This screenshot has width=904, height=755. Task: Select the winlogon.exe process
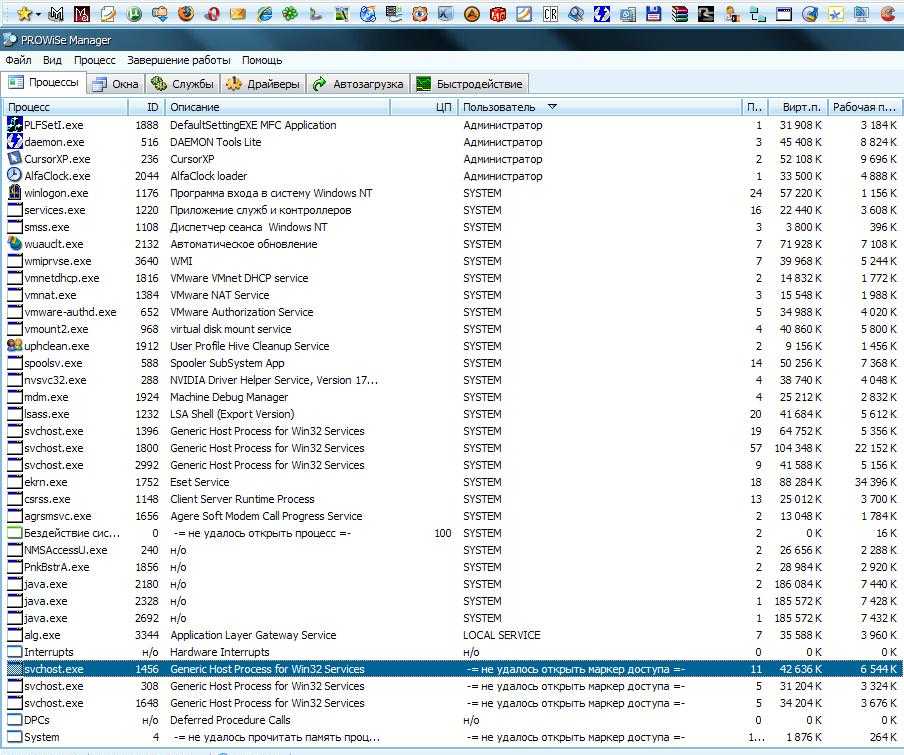[452, 193]
